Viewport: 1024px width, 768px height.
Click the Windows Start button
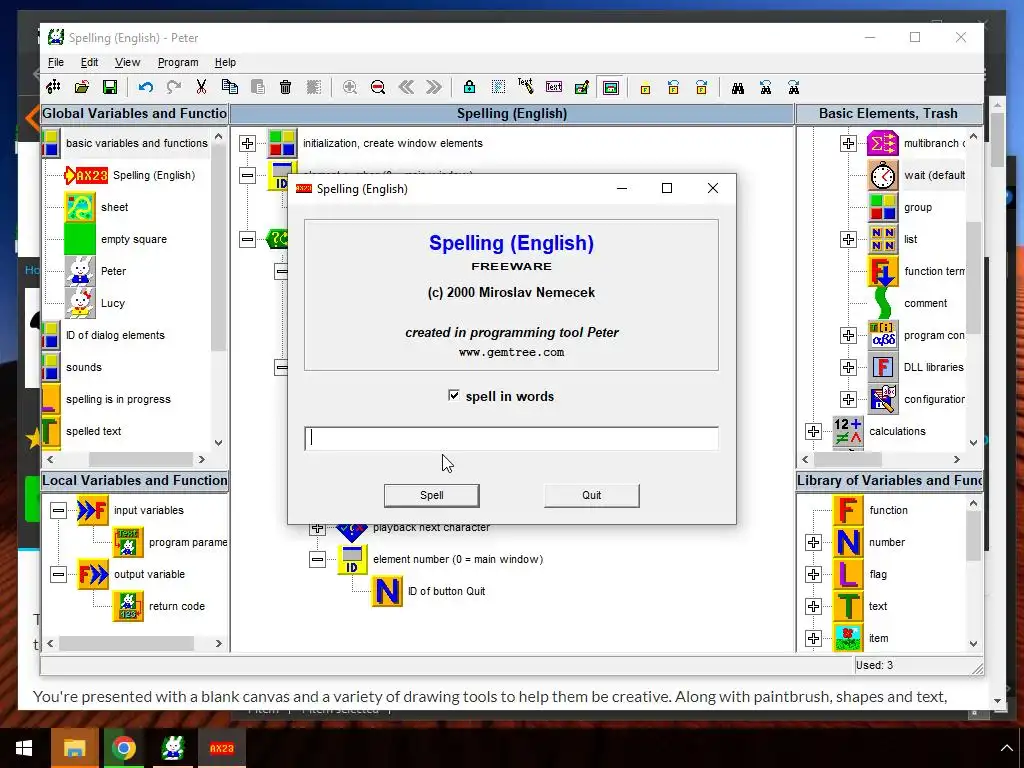24,748
